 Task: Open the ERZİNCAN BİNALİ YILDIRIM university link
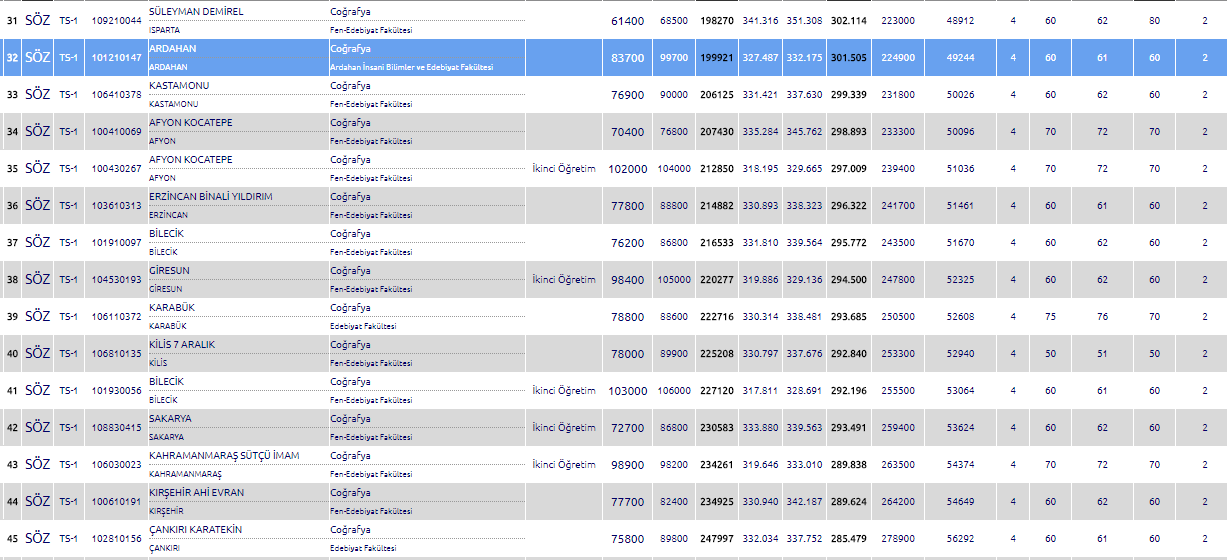[210, 197]
